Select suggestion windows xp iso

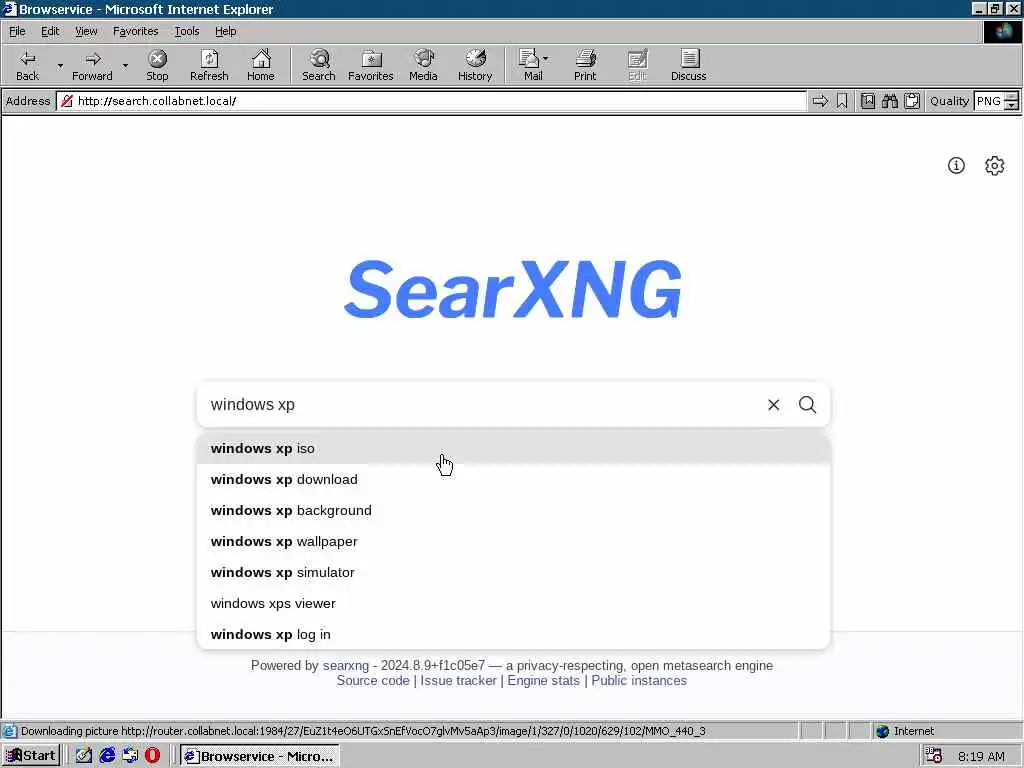pos(513,449)
